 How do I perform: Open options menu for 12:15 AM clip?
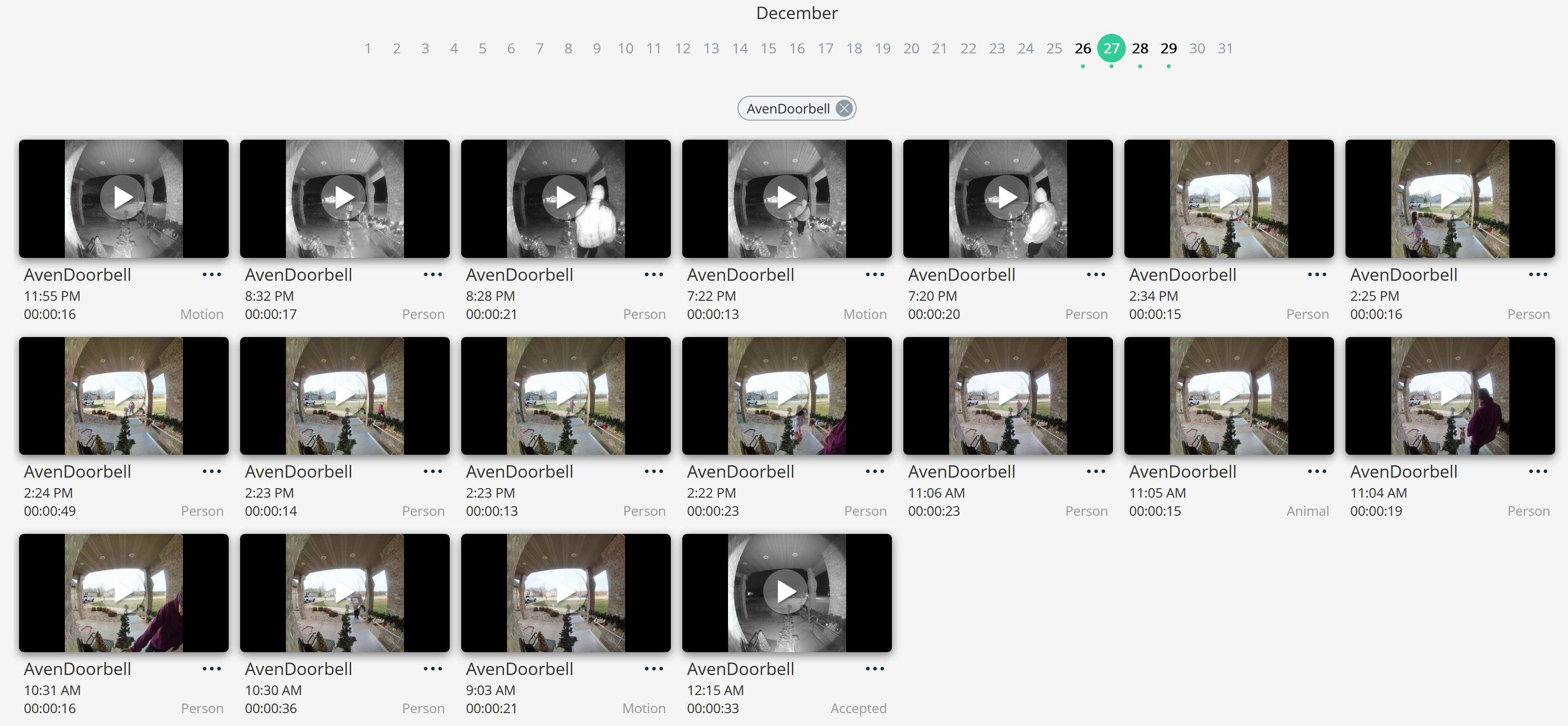pyautogui.click(x=874, y=669)
